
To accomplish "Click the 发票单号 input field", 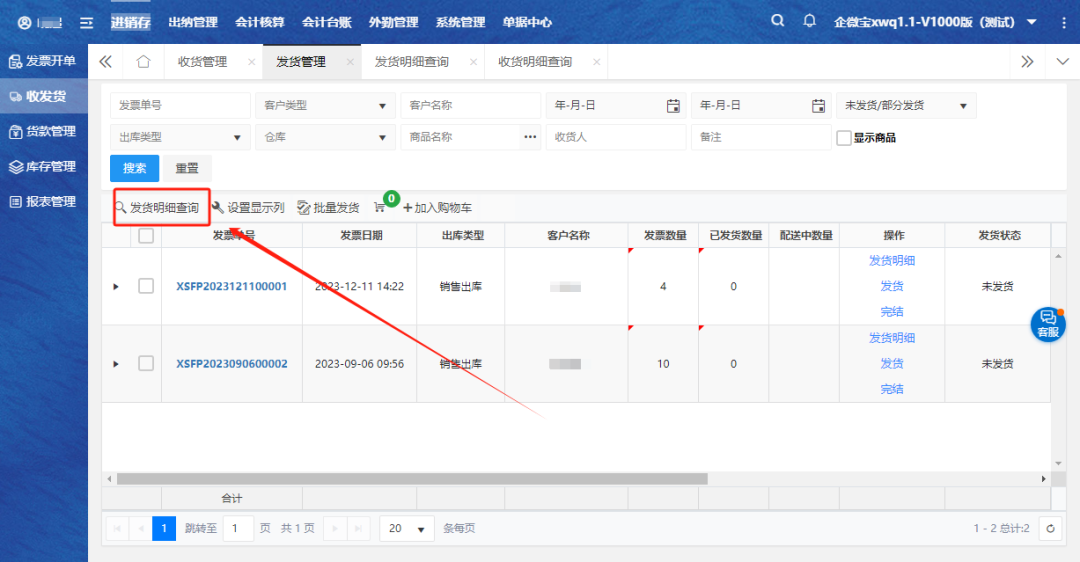I will tap(180, 106).
